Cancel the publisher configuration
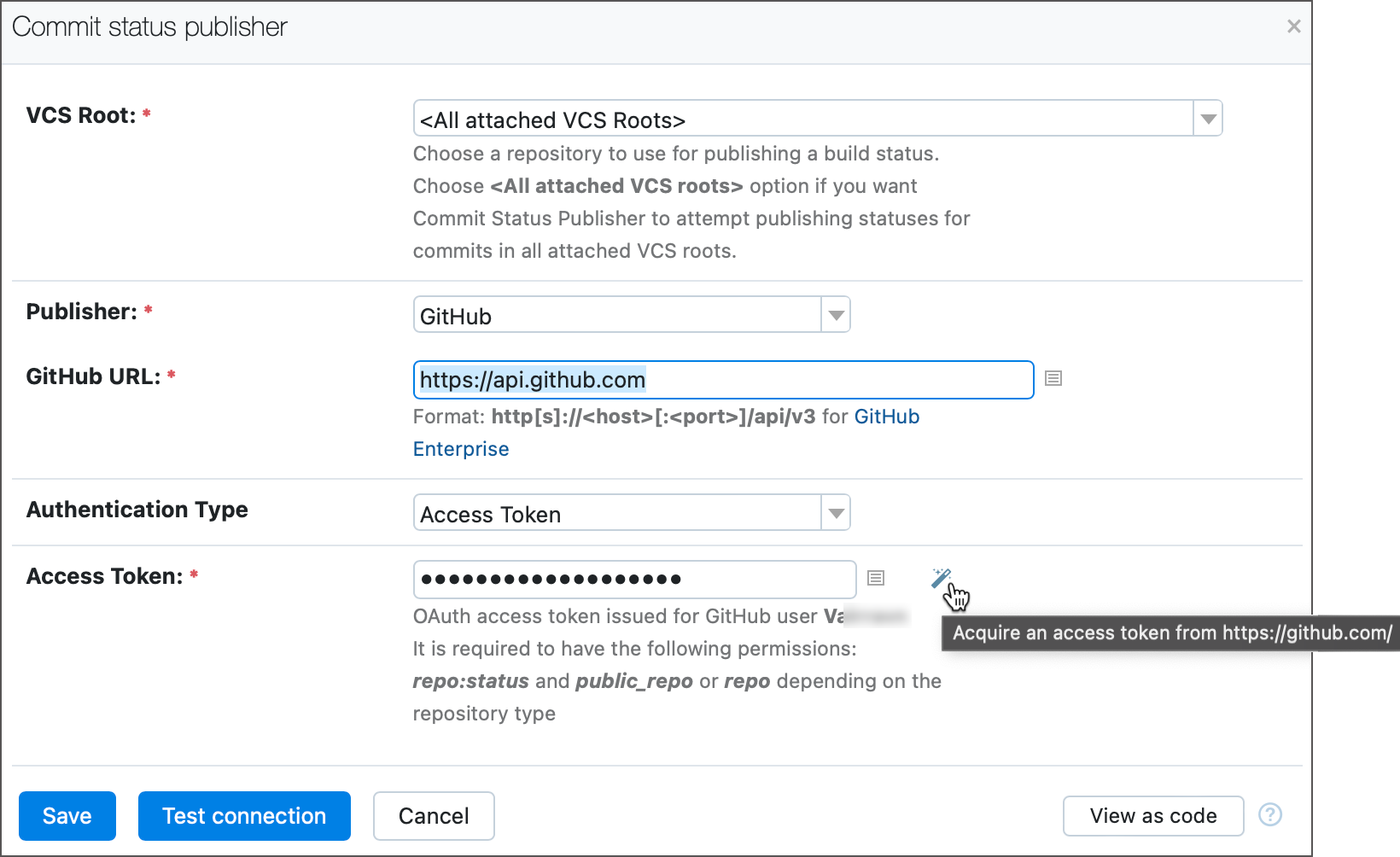 [x=434, y=815]
